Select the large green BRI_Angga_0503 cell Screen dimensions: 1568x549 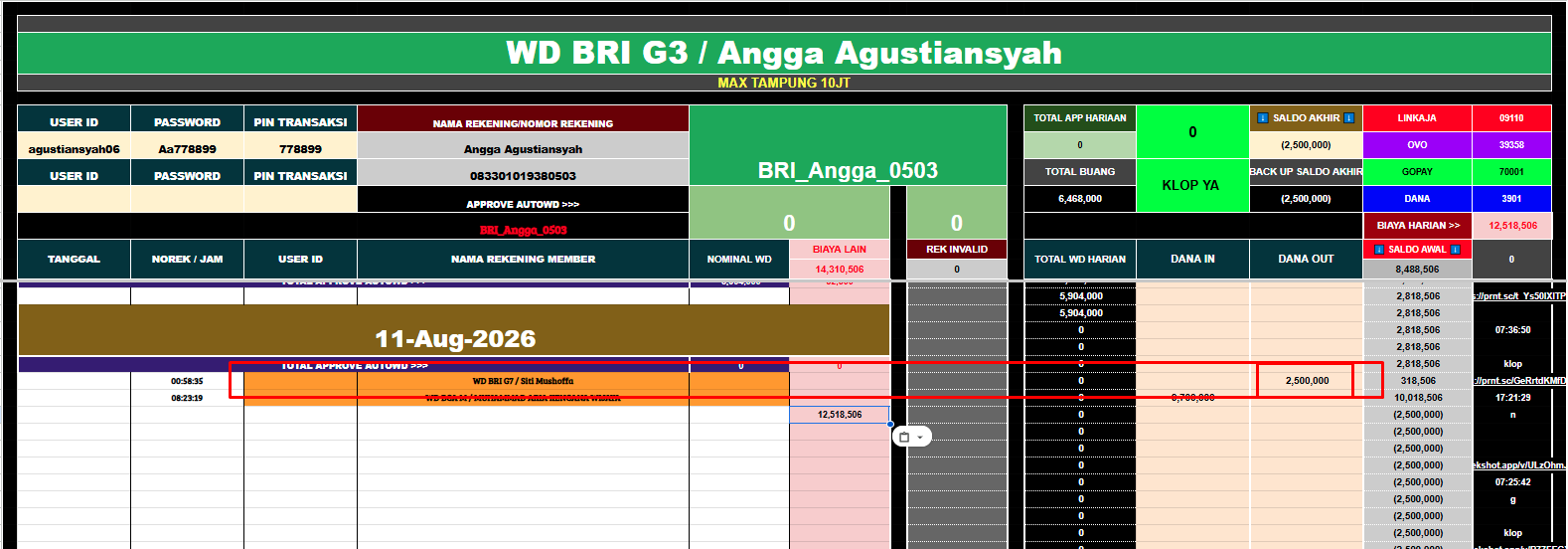click(848, 145)
